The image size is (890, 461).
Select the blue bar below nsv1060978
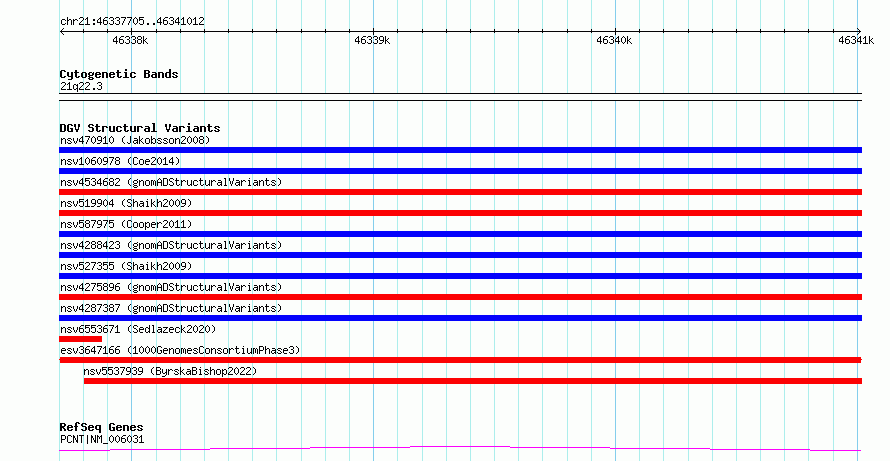[460, 171]
